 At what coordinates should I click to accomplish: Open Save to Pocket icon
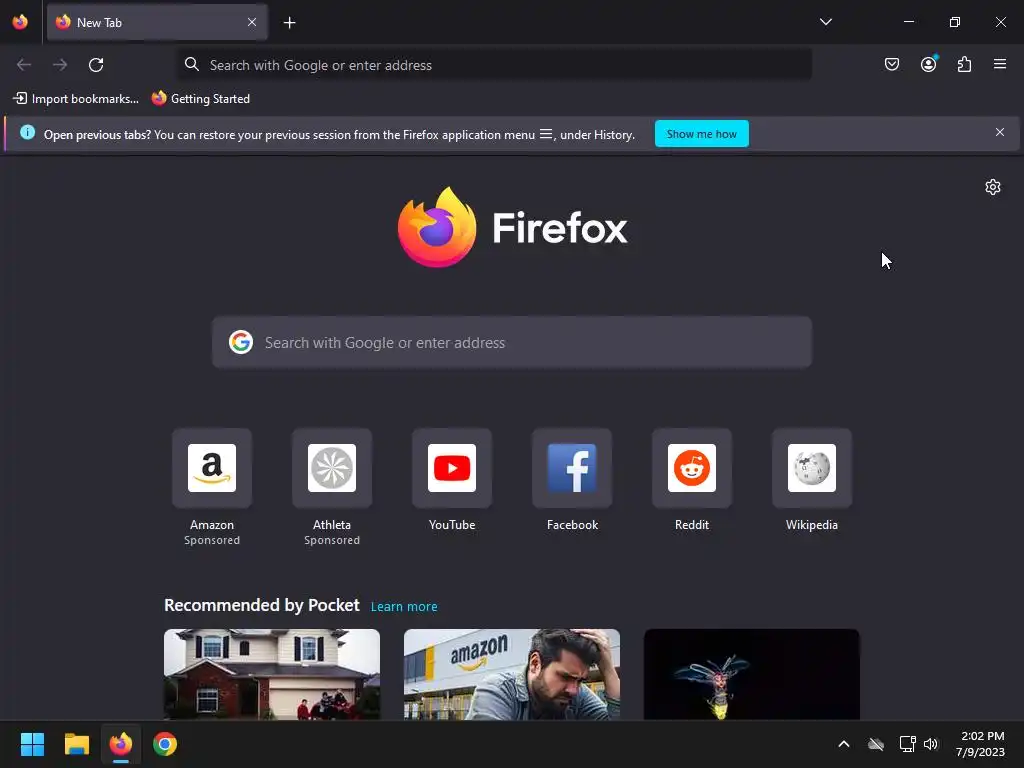click(x=891, y=64)
